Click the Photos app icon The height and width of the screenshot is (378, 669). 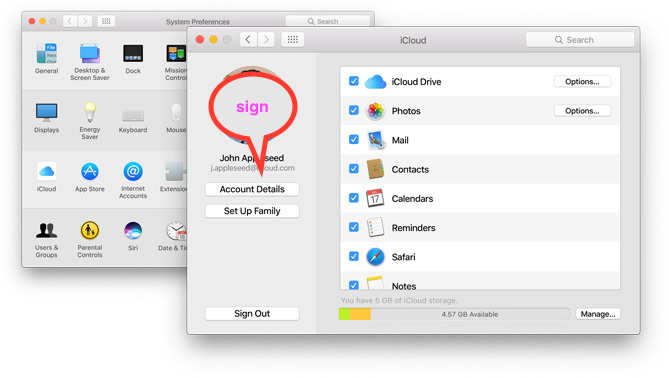pyautogui.click(x=375, y=111)
